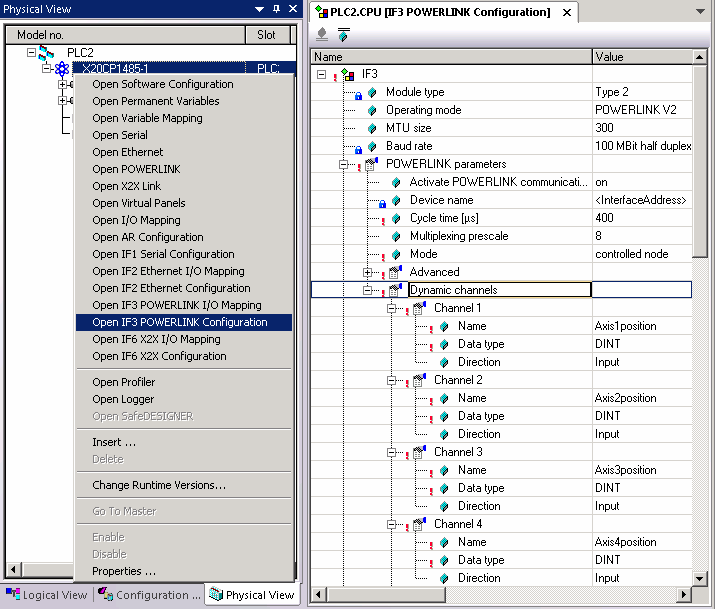Click the Logical View tab icon
715x609 pixels.
tap(13, 594)
